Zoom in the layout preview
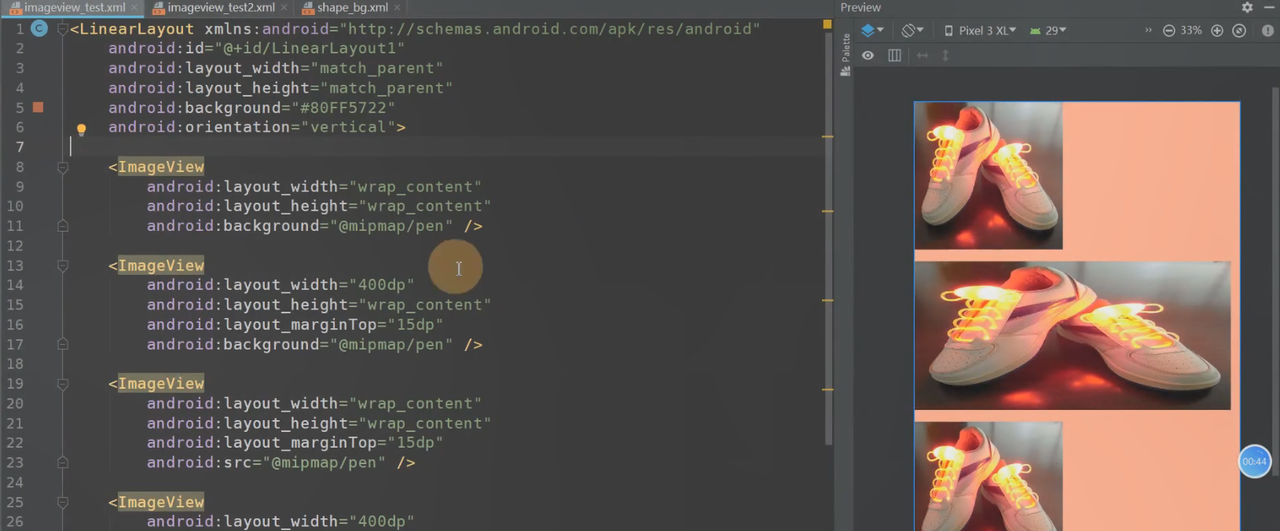Viewport: 1280px width, 531px height. (1217, 31)
